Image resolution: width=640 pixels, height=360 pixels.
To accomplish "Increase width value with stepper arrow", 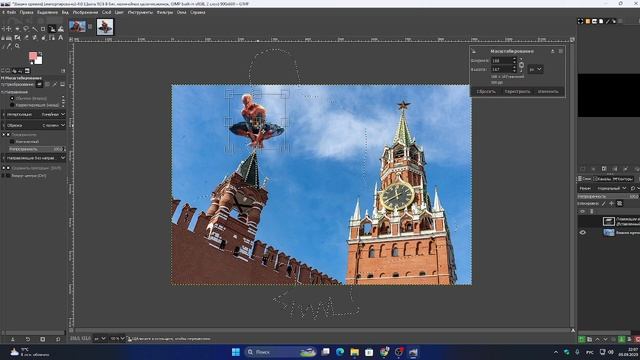I will (514, 59).
